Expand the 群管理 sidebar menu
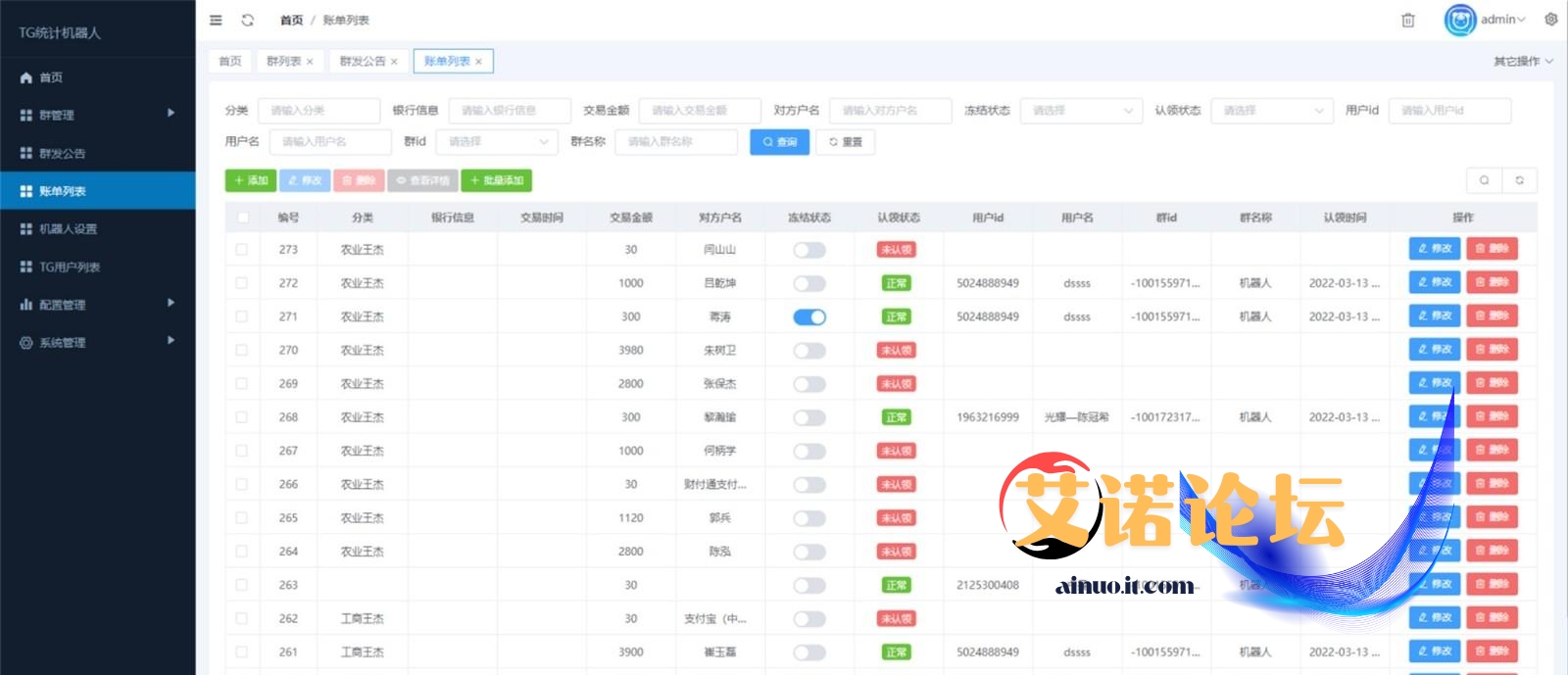 coord(98,115)
